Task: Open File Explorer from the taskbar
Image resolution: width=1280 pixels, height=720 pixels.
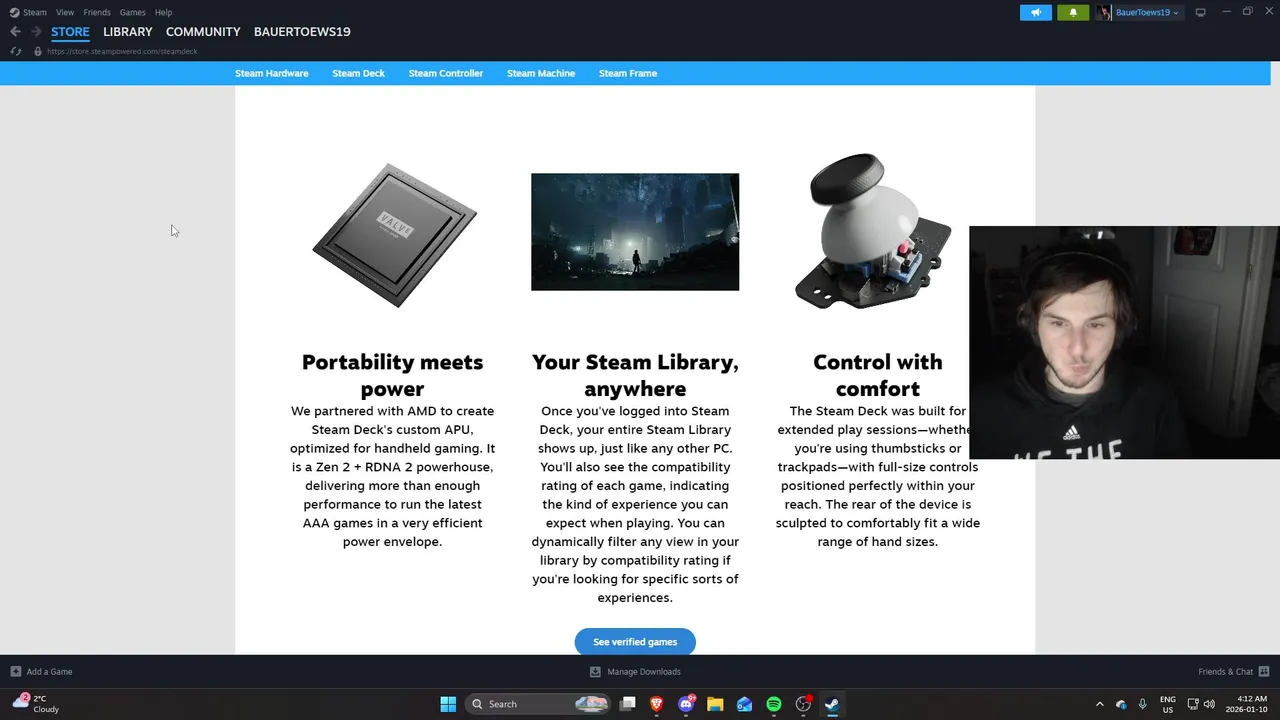Action: pos(715,704)
